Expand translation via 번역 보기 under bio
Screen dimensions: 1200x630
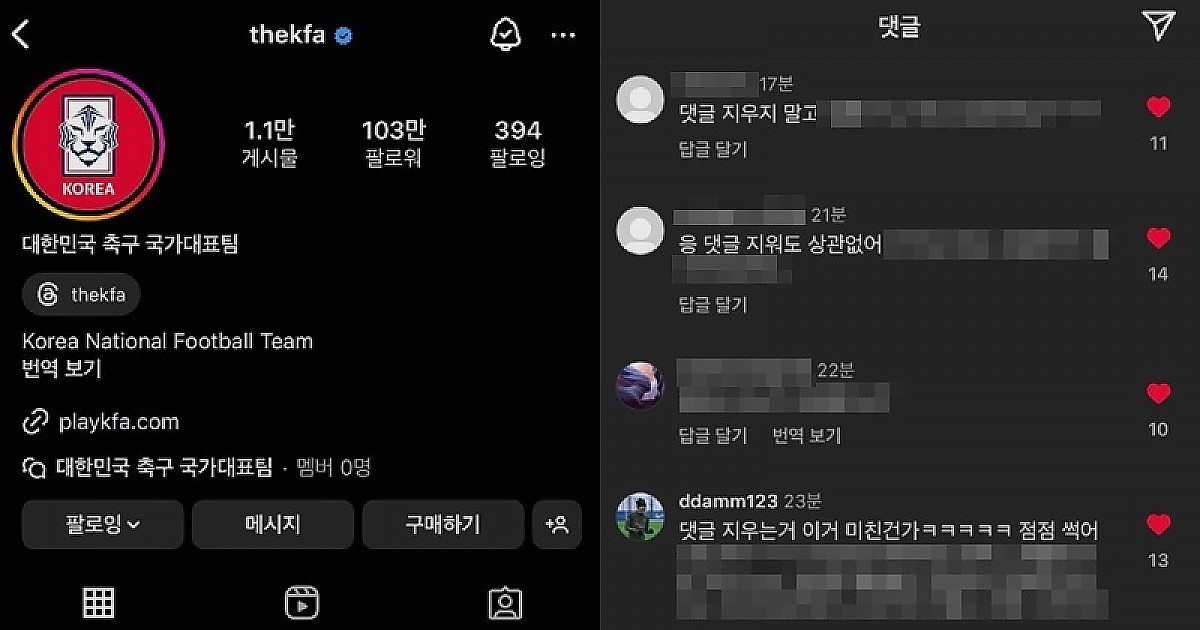(x=62, y=369)
